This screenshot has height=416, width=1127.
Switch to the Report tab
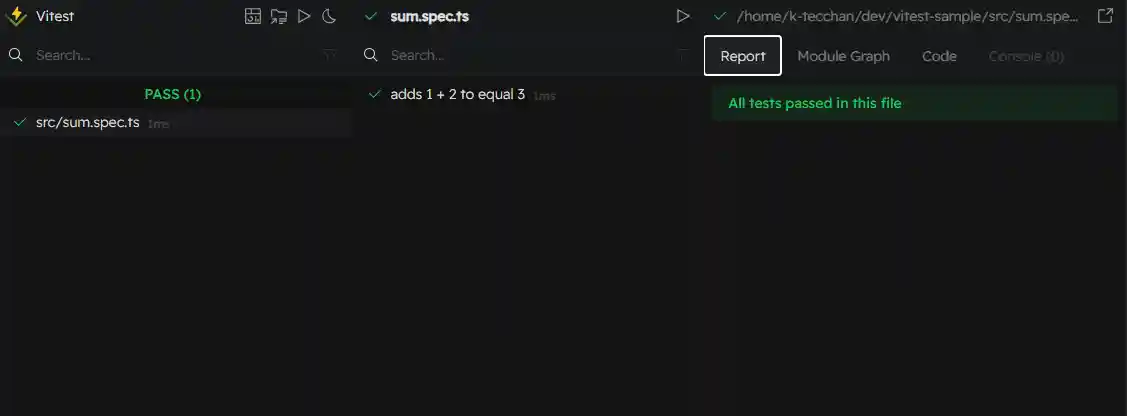(743, 56)
